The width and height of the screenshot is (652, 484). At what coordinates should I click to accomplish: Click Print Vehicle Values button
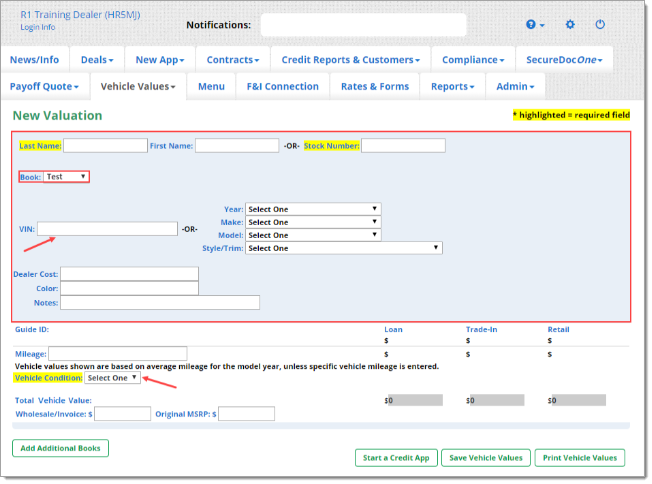pos(580,458)
